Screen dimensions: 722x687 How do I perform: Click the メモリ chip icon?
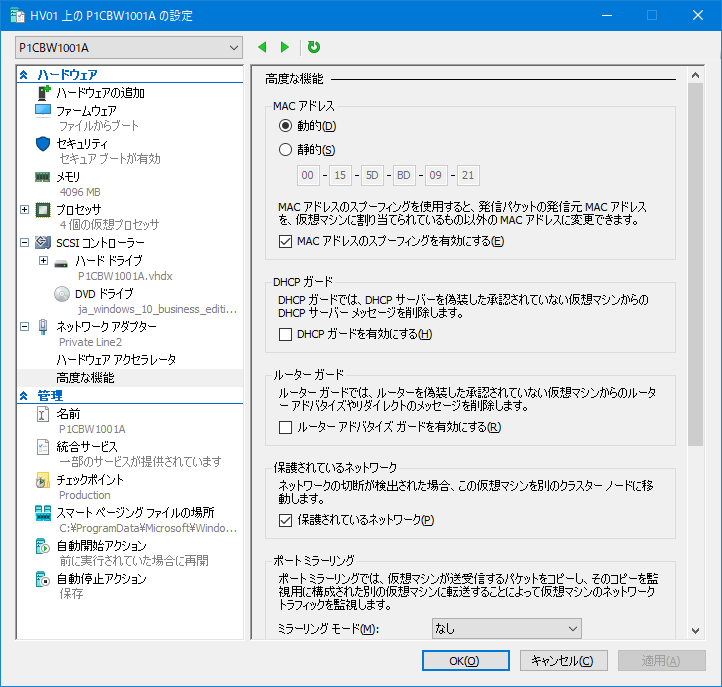point(43,177)
